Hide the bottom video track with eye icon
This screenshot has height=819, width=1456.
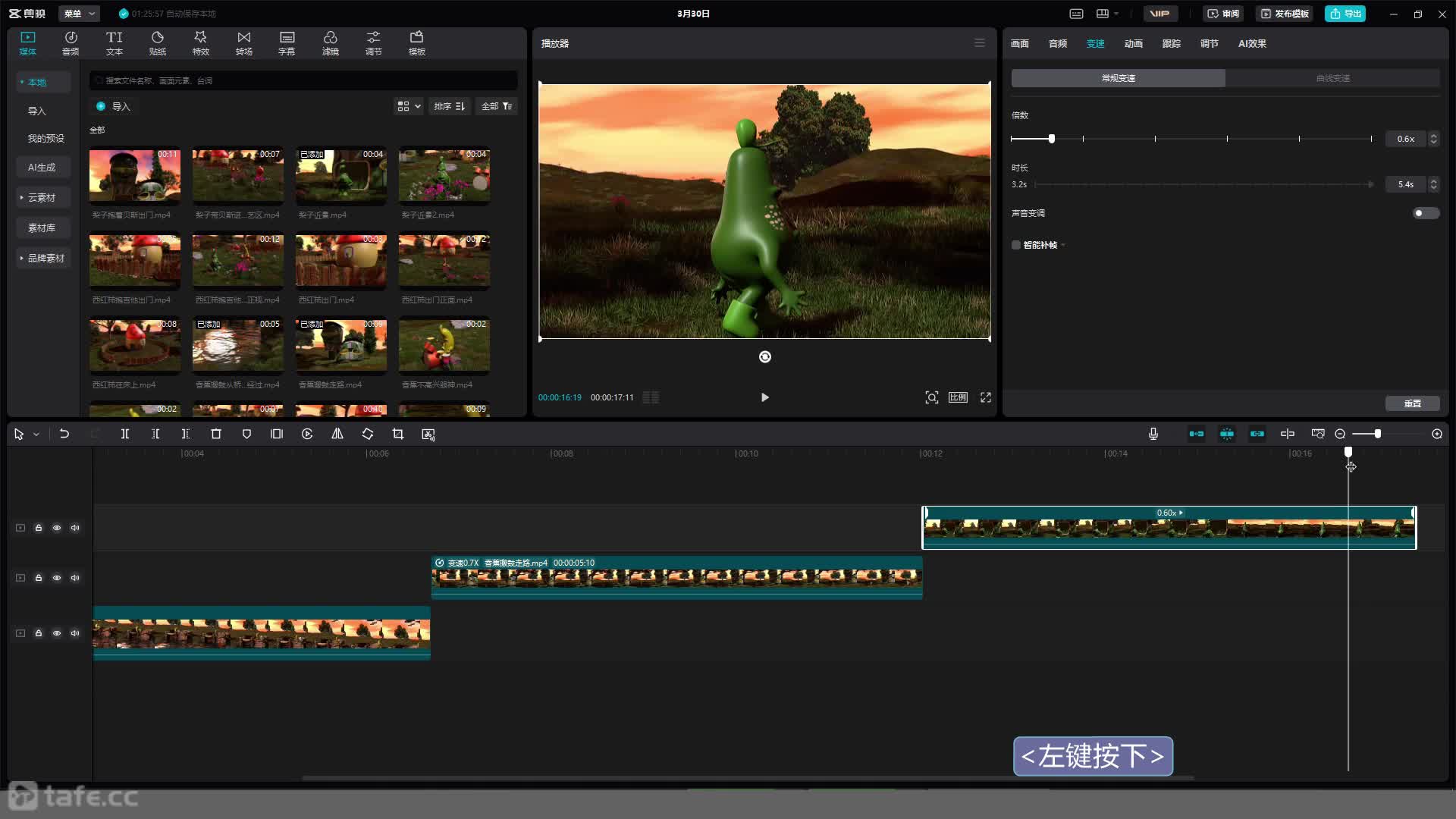[x=57, y=633]
